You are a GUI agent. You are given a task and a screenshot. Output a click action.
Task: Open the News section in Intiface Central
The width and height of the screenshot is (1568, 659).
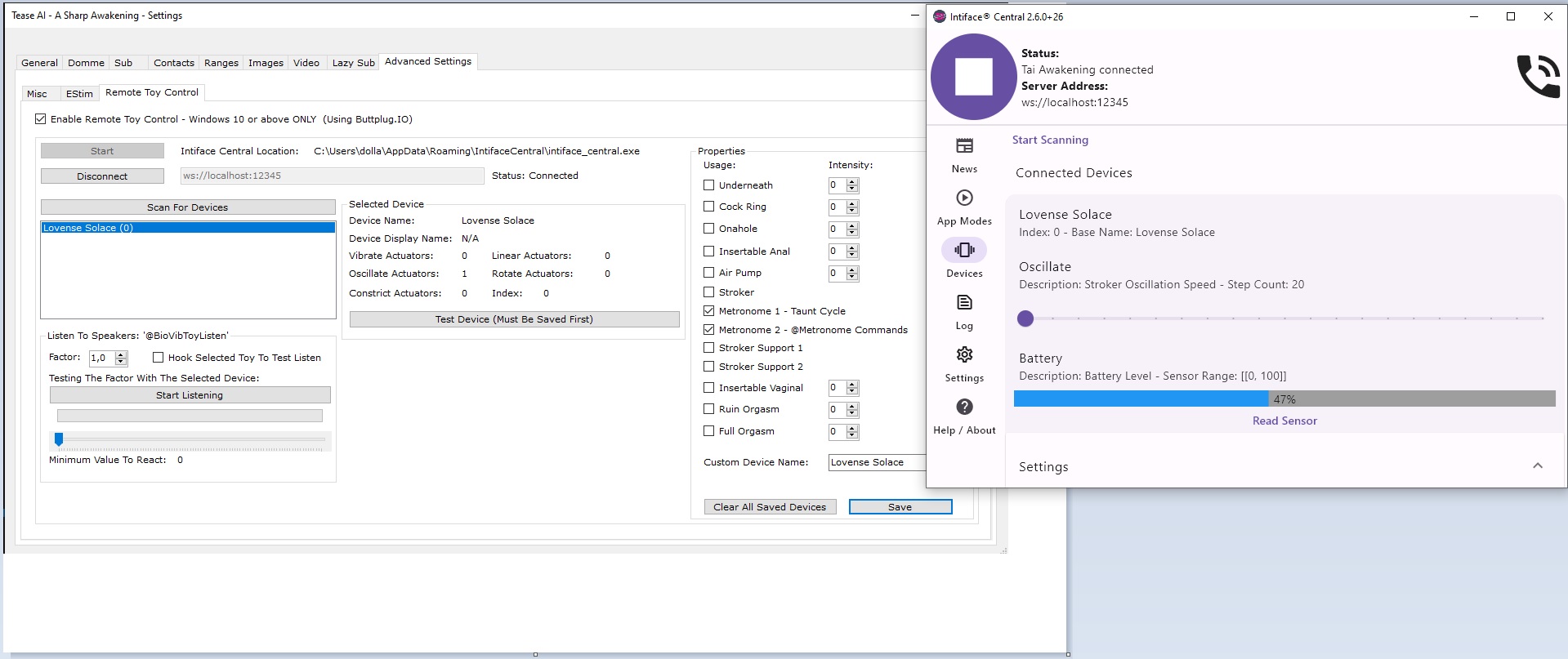coord(964,155)
